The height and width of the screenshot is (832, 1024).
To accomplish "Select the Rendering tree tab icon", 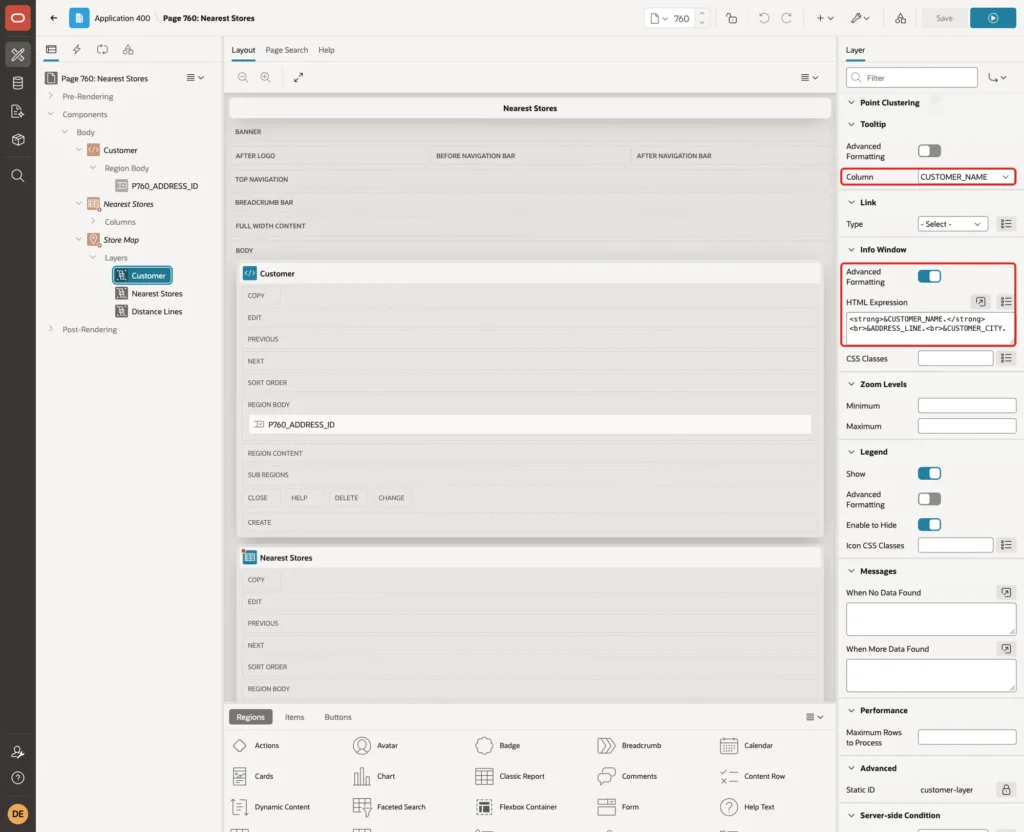I will pyautogui.click(x=51, y=50).
